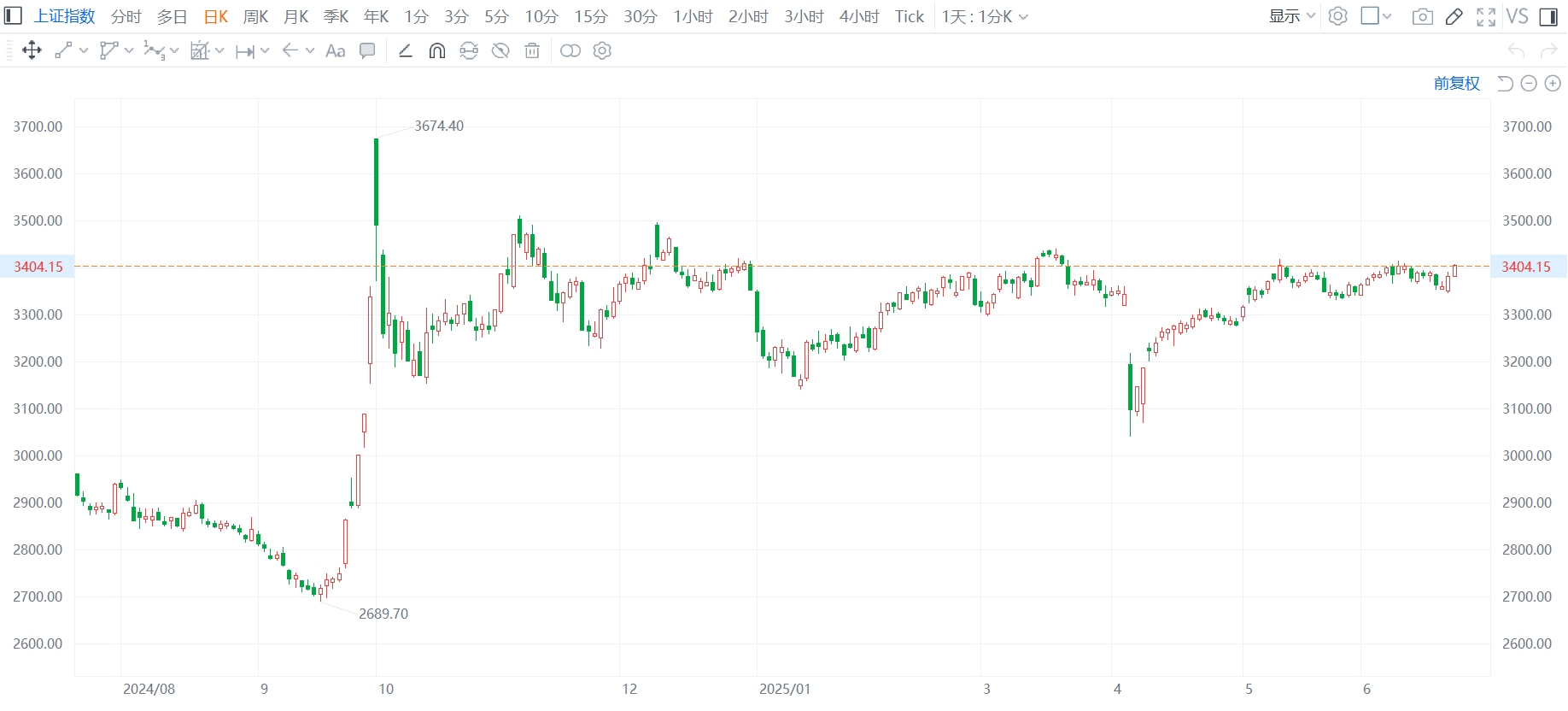Select the Aa text annotation tool
The width and height of the screenshot is (1568, 711).
click(336, 51)
